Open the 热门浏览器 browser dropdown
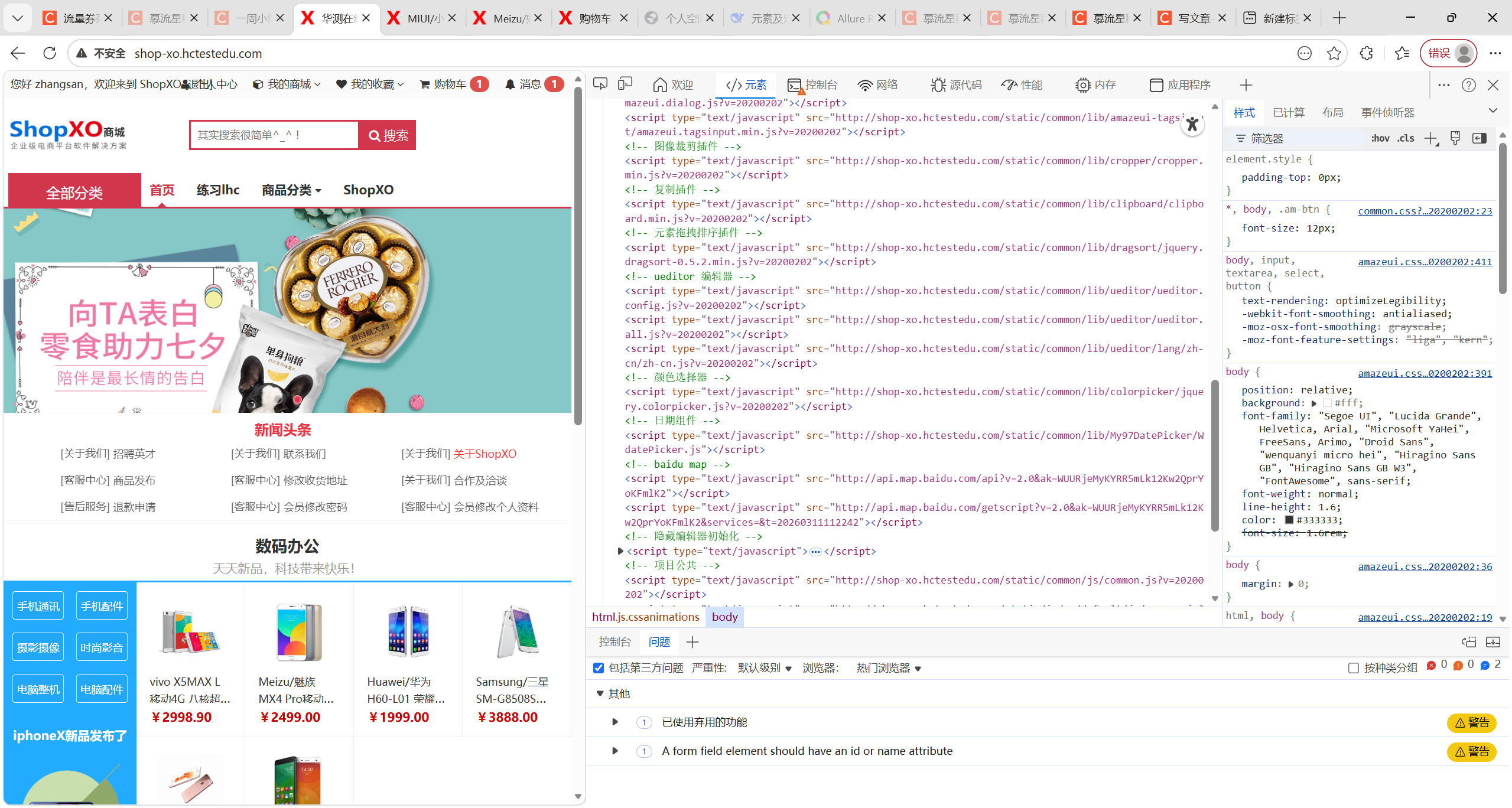 (x=889, y=668)
